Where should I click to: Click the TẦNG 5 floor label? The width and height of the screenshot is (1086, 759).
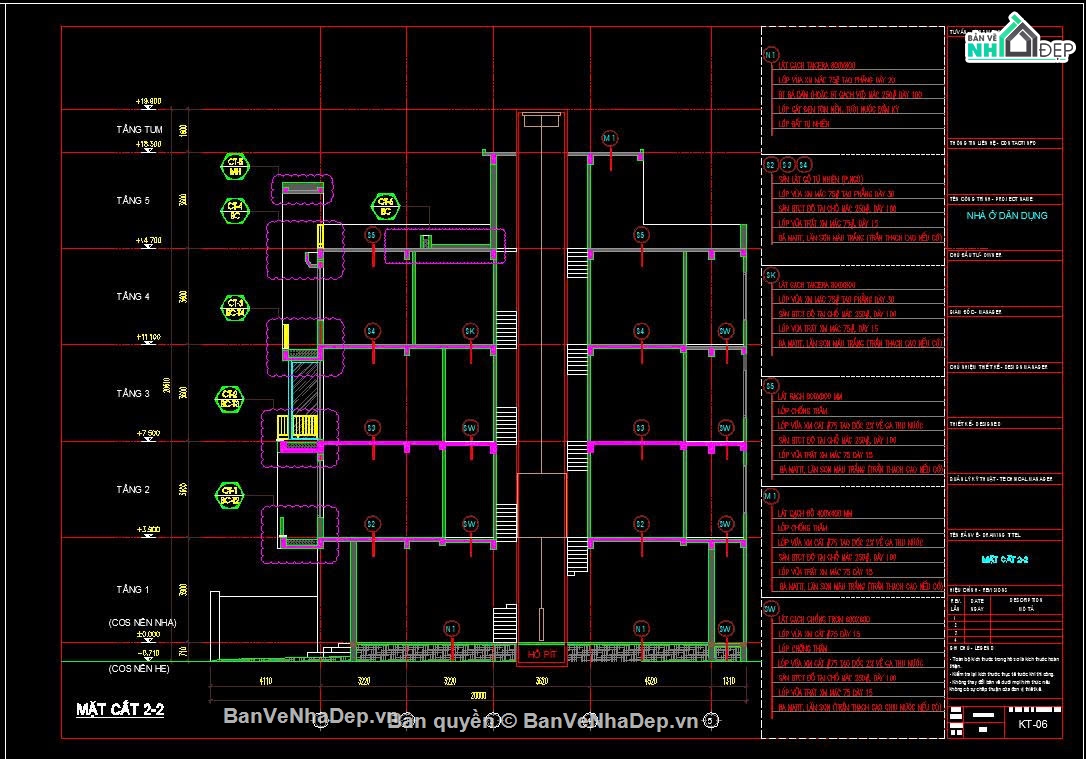[133, 200]
